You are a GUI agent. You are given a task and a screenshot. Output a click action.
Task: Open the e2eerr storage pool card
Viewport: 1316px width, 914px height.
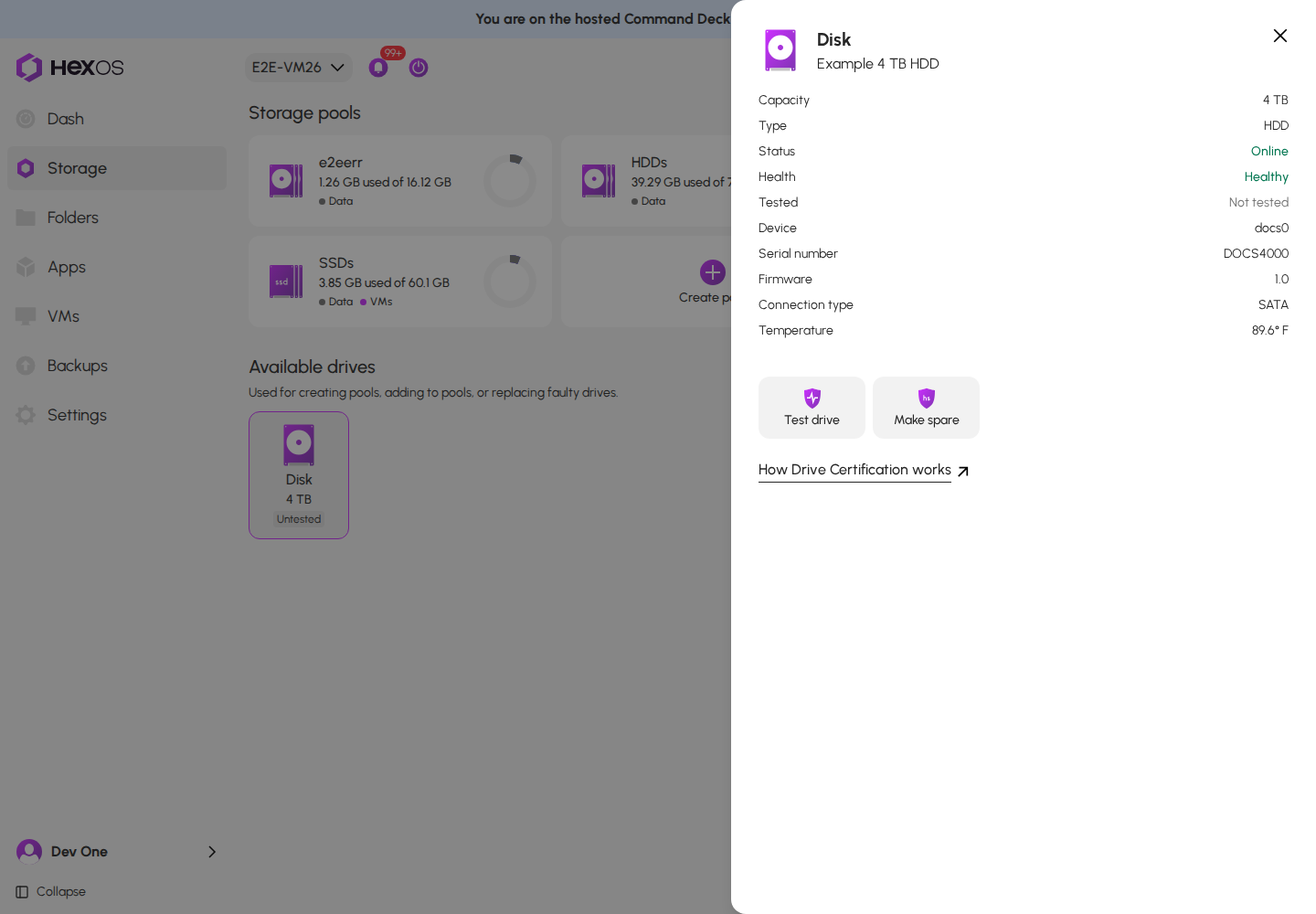[400, 181]
